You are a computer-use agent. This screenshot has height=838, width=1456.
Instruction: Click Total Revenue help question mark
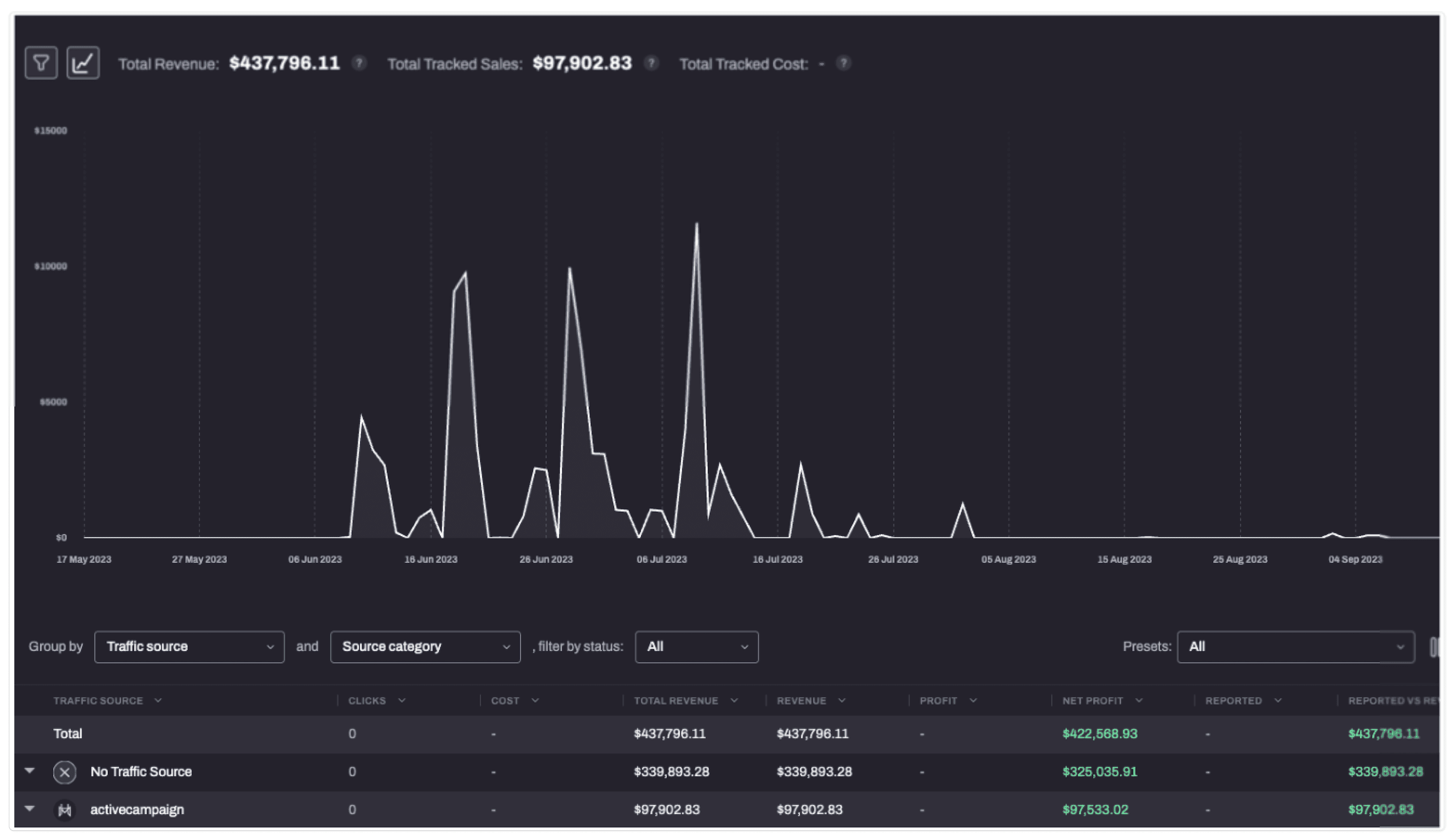point(359,63)
